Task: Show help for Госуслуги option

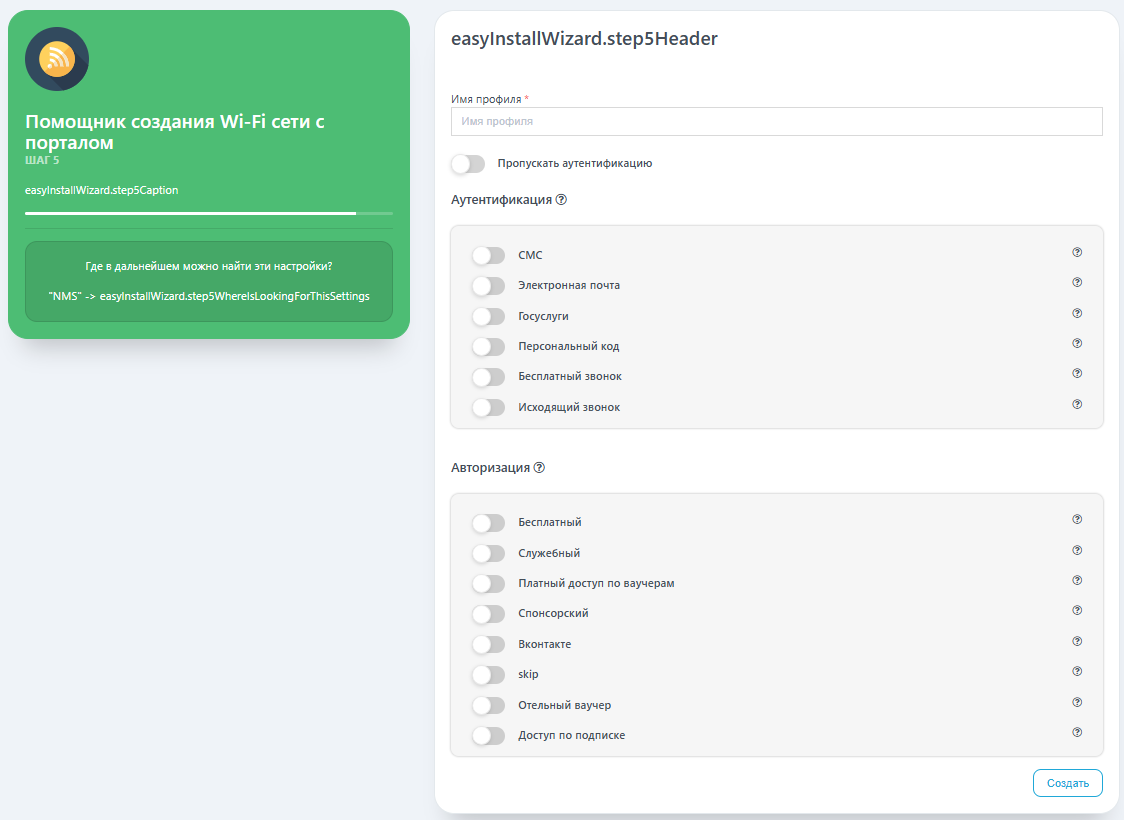Action: [x=1077, y=313]
